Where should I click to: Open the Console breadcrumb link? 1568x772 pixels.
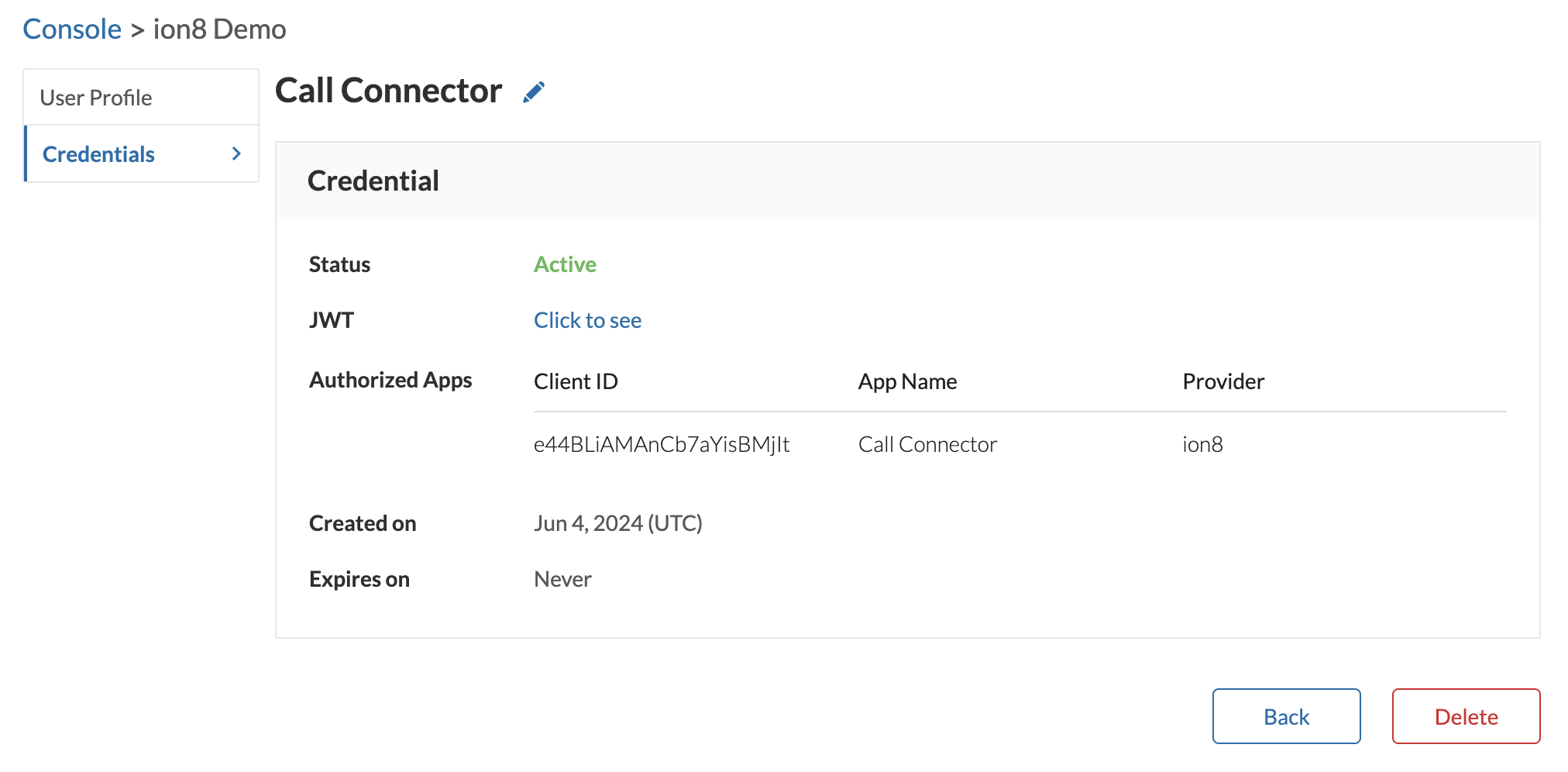click(x=72, y=29)
